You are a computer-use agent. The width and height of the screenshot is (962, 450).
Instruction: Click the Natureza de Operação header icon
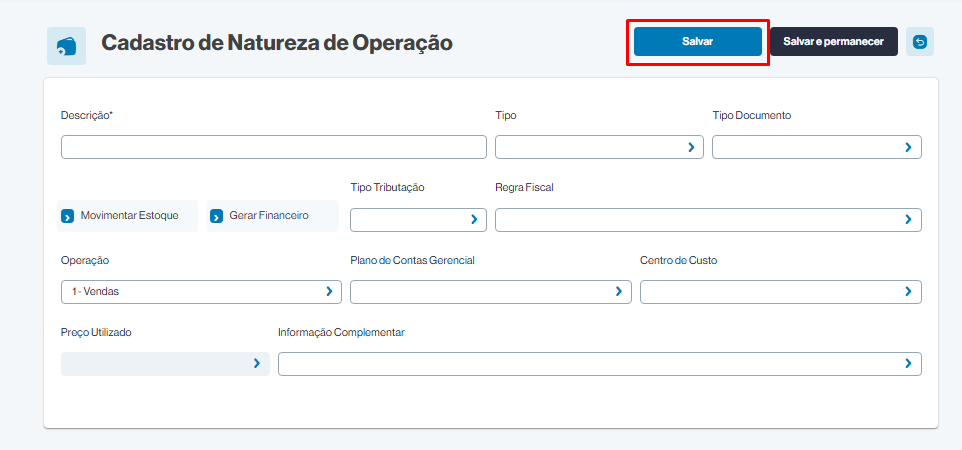click(66, 46)
